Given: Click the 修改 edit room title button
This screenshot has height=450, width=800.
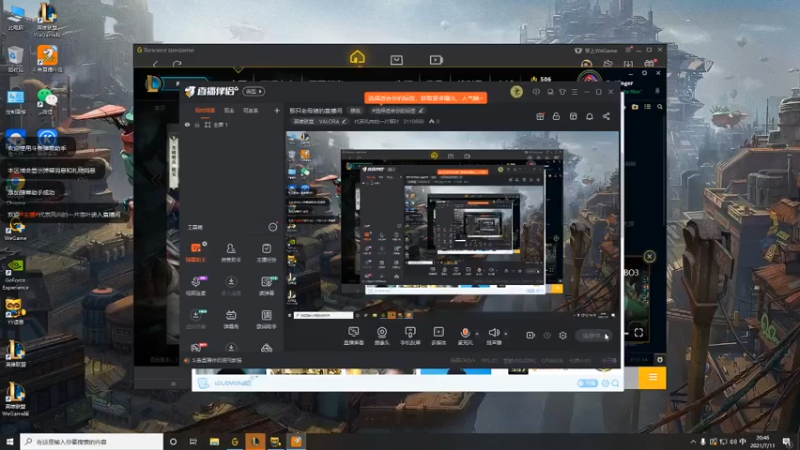Looking at the screenshot, I should coord(355,111).
